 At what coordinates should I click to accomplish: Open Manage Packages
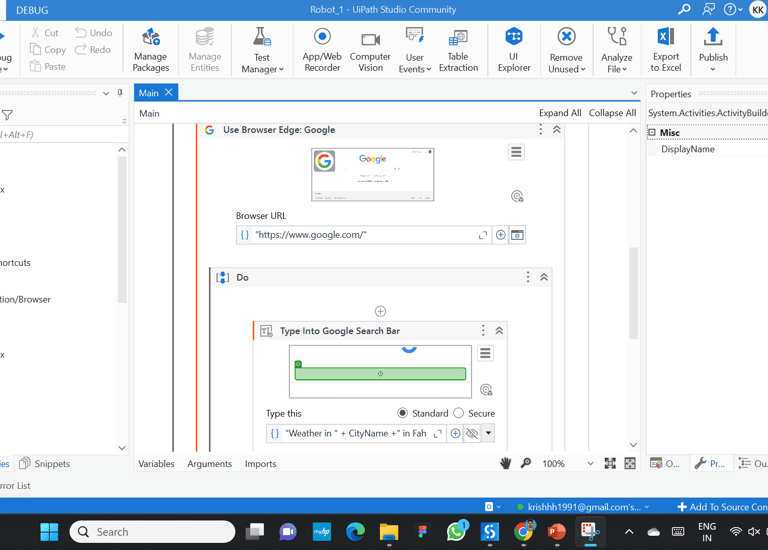150,50
